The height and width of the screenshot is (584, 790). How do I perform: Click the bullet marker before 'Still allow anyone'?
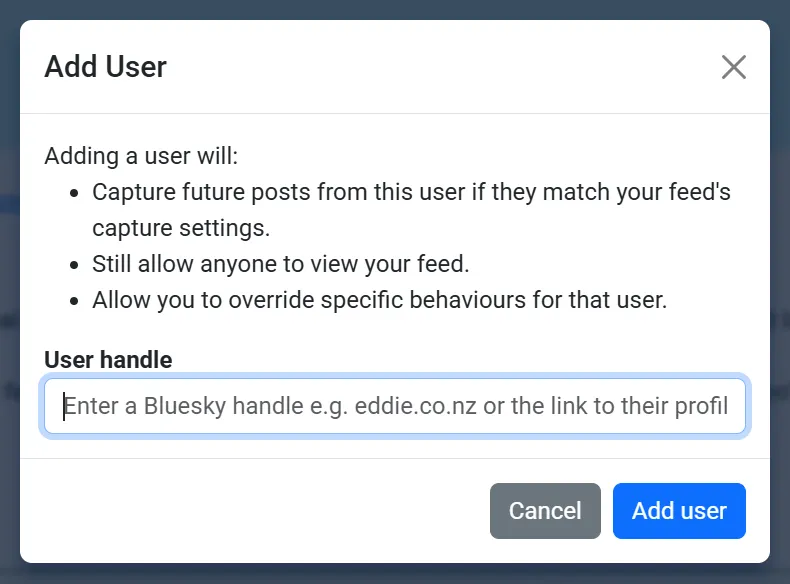[75, 265]
